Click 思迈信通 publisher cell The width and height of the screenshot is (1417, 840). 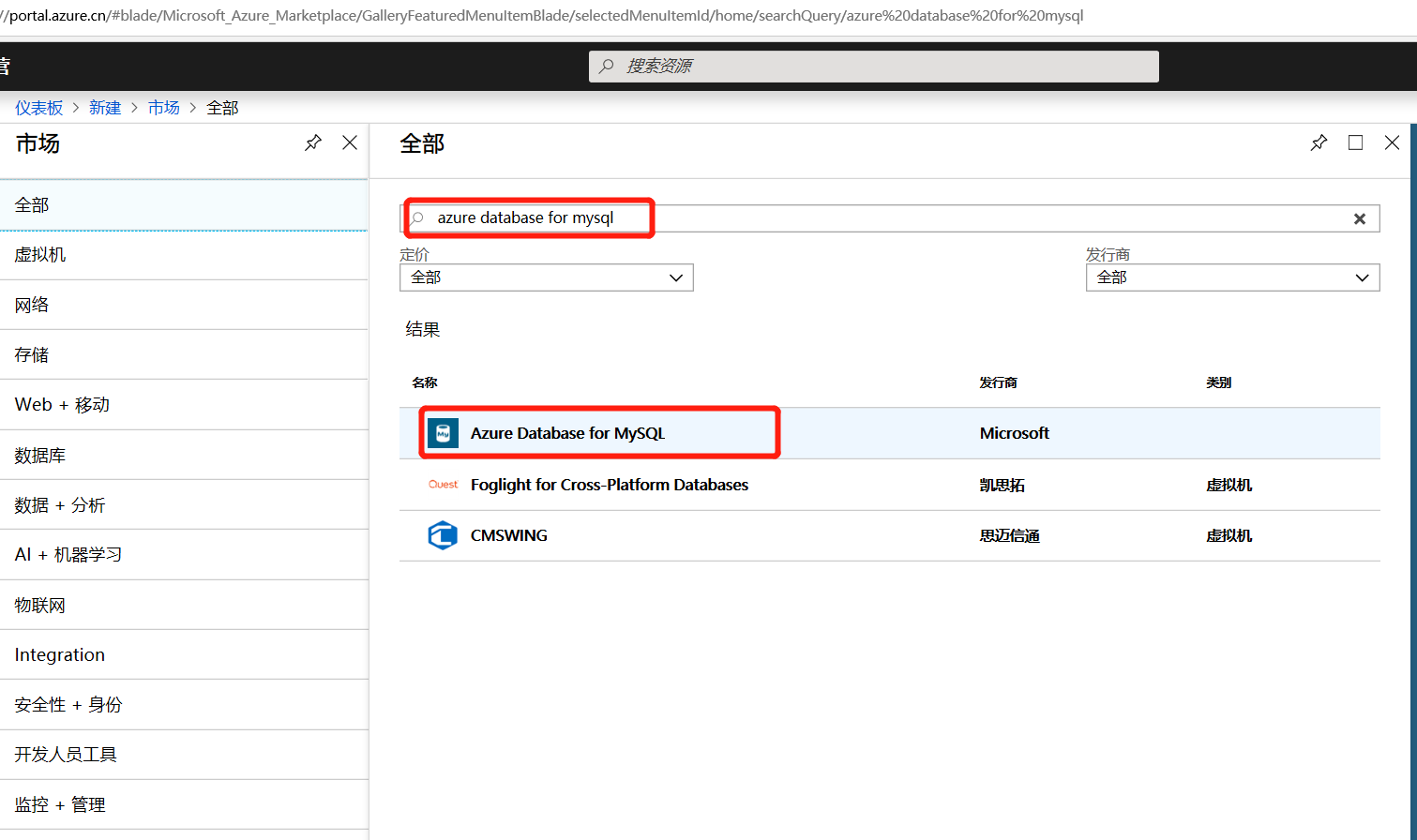(1010, 536)
